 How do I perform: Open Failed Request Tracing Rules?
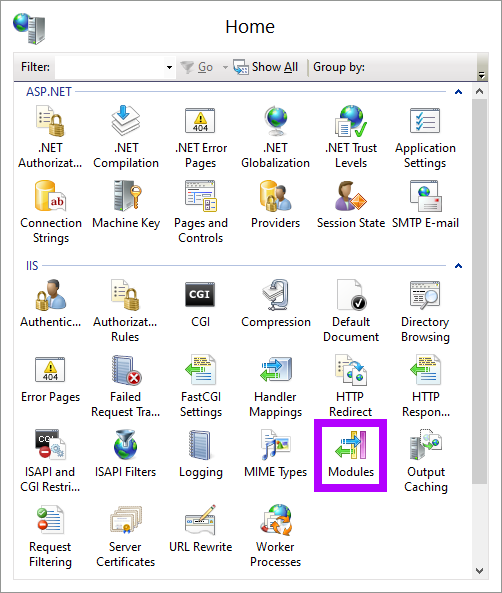pyautogui.click(x=125, y=386)
